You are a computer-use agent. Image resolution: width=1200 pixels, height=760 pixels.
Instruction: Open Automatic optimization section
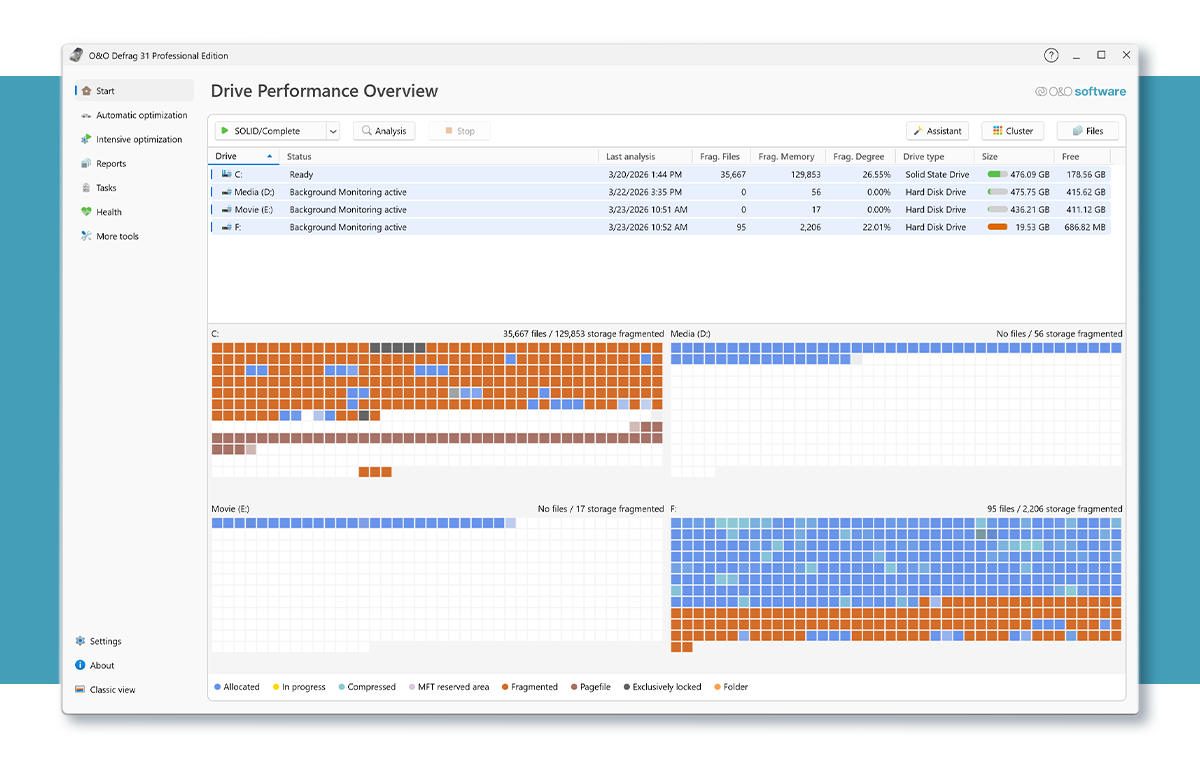click(134, 115)
